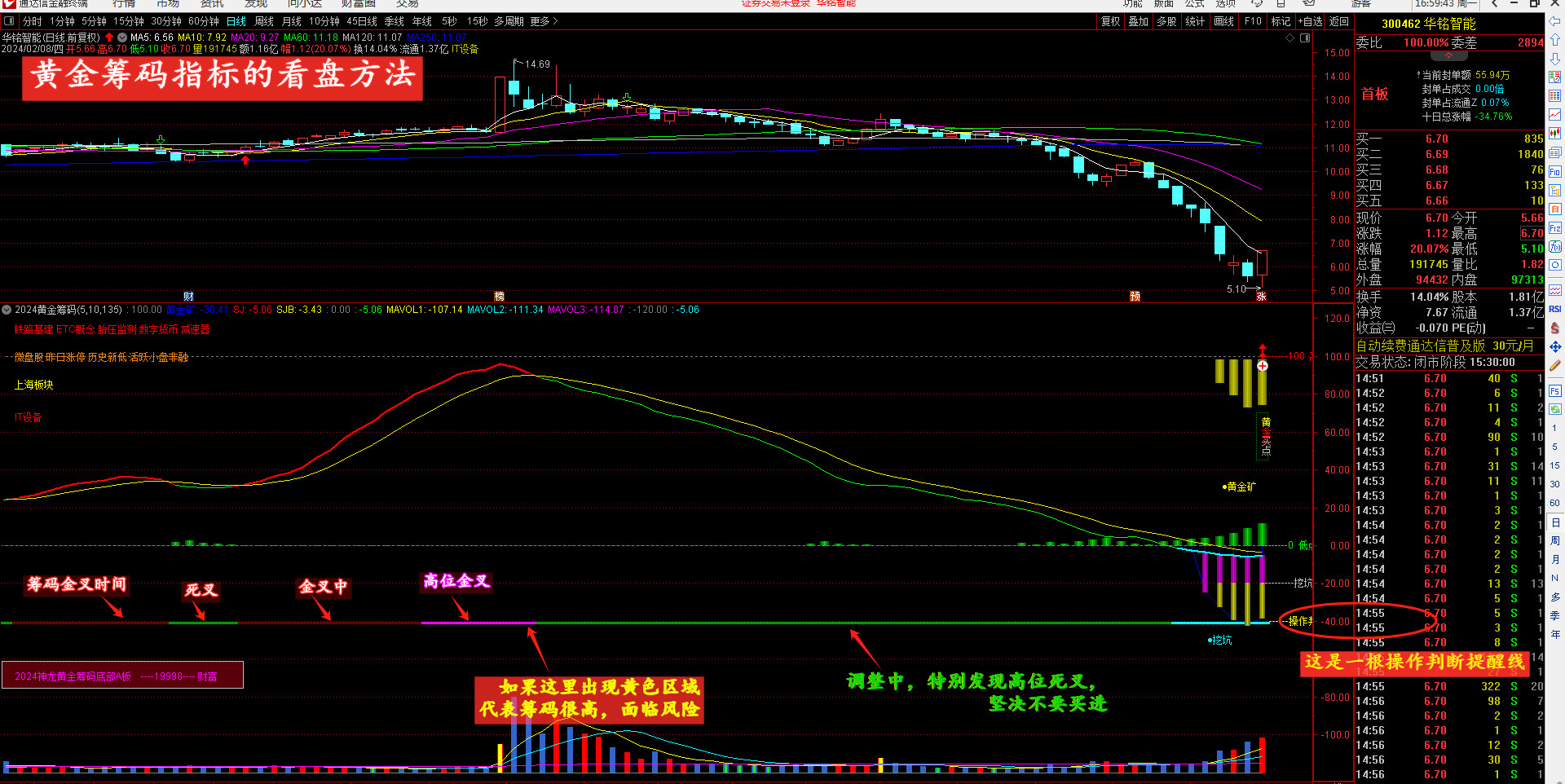Toggle the side panel icon above price axis
This screenshot has width=1565, height=784.
(x=1305, y=38)
